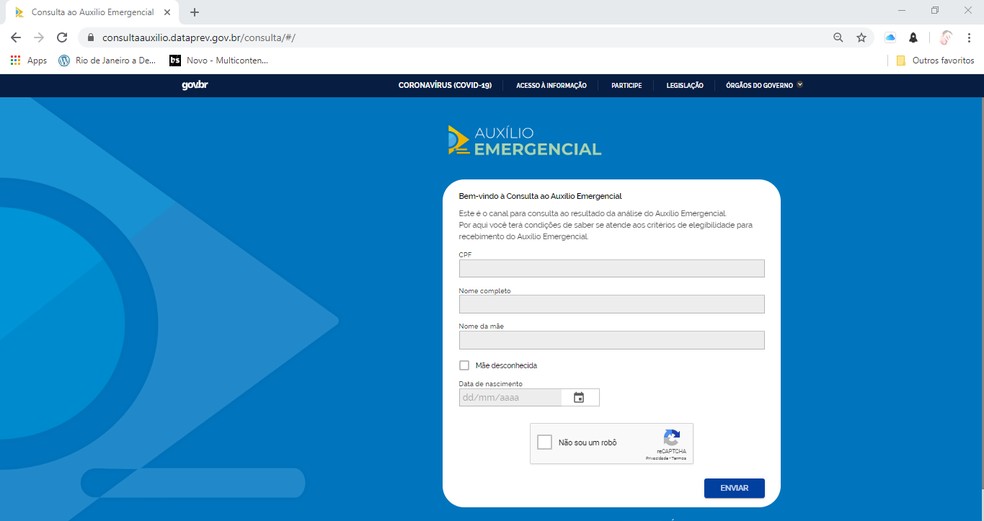Bookmark this page with the star
984x521 pixels.
point(862,38)
